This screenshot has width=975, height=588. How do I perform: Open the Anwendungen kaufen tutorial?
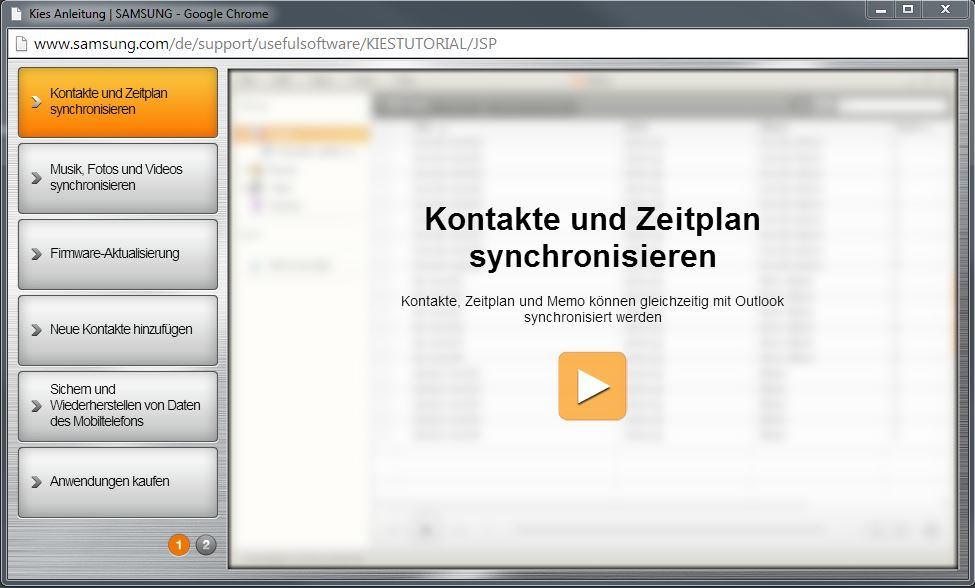pos(117,482)
